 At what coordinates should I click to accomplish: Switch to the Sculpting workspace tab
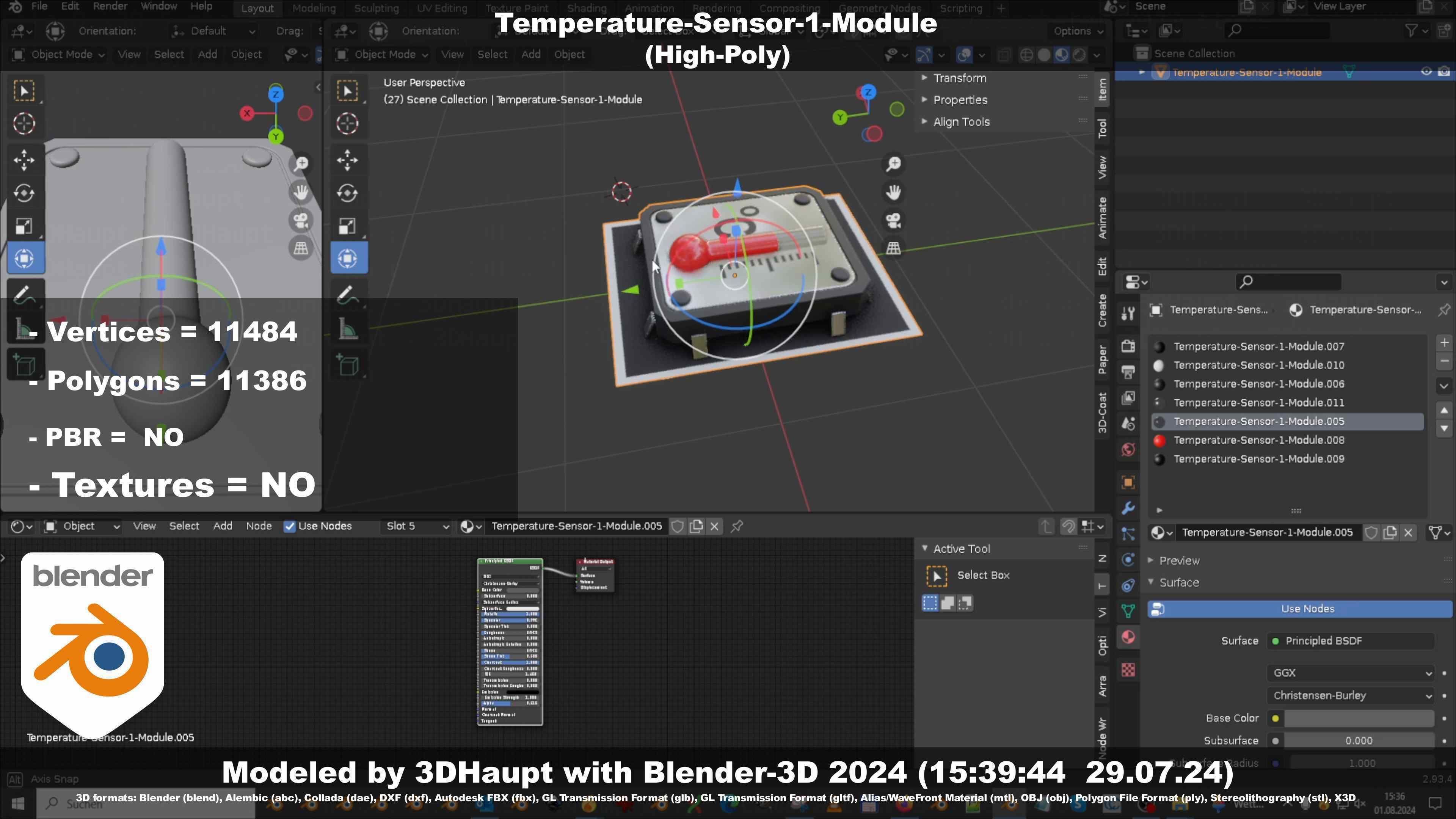pyautogui.click(x=376, y=8)
